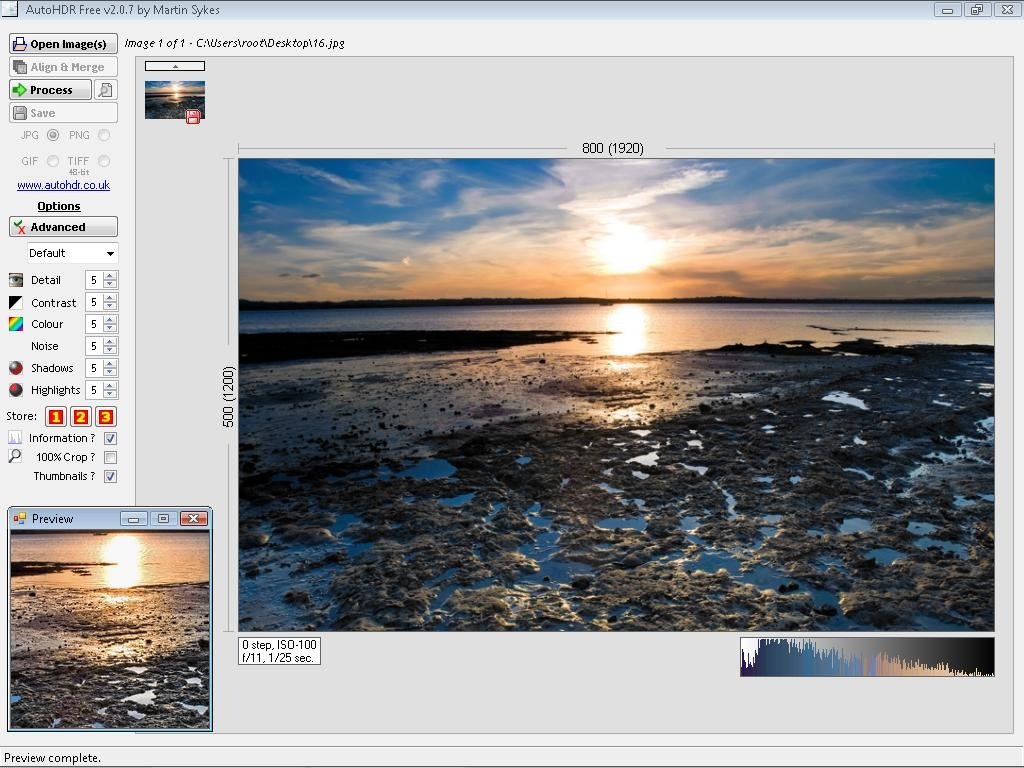Click the Preview window cropped image
The width and height of the screenshot is (1024, 768).
(110, 630)
